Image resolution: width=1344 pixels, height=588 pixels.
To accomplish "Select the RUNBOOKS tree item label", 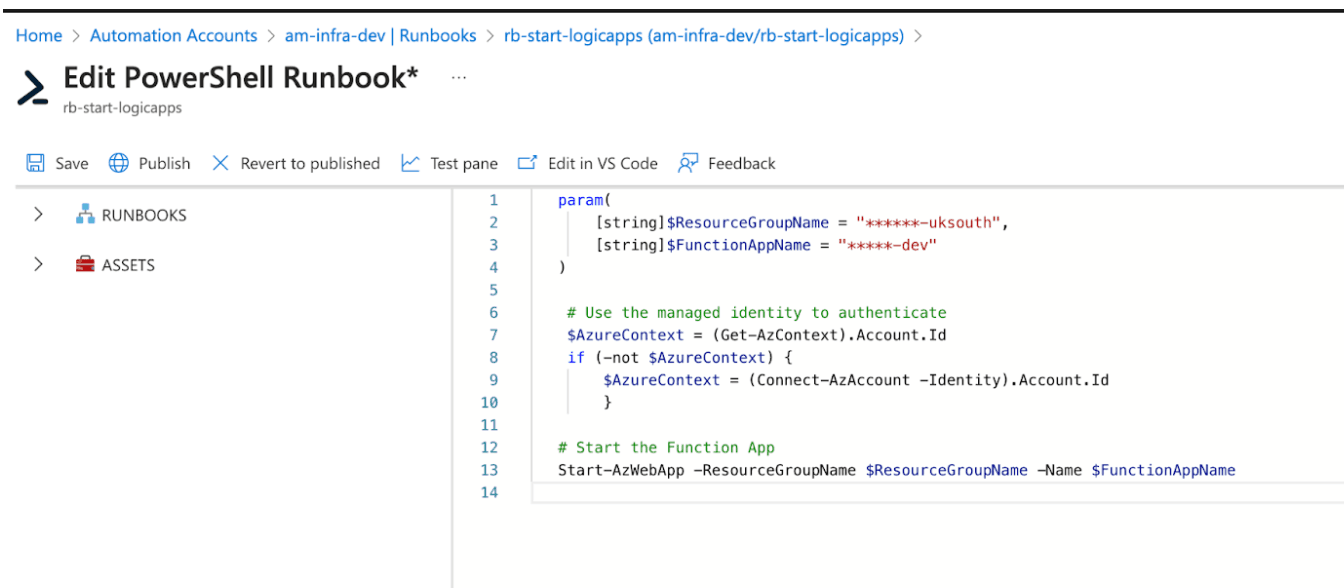I will (x=144, y=215).
